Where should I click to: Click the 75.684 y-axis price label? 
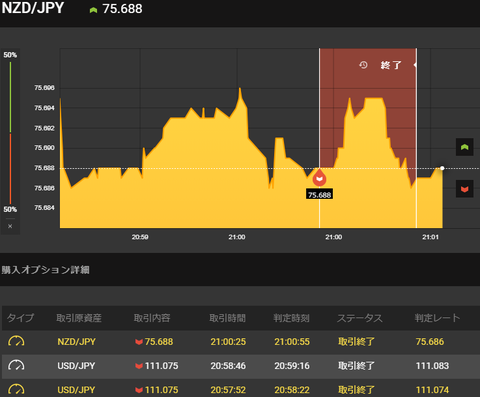tap(44, 208)
